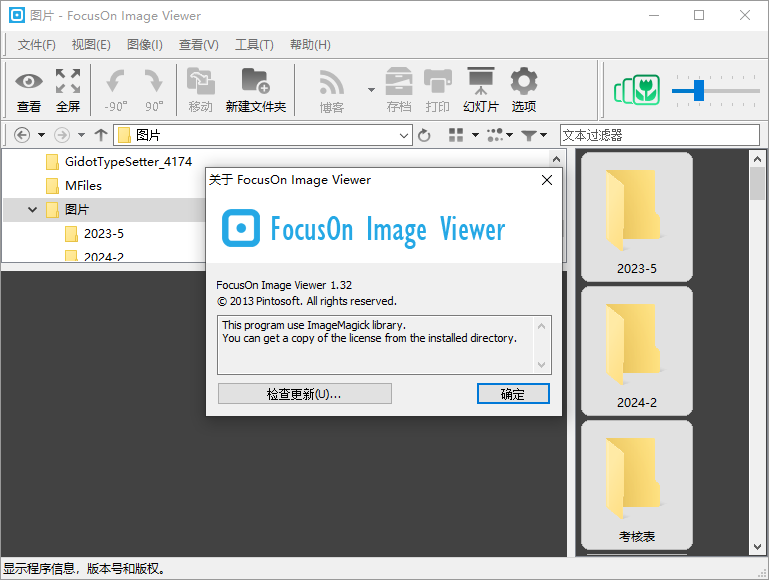Open the 视图(E) menu
Screen dimensions: 769x580
[x=91, y=45]
